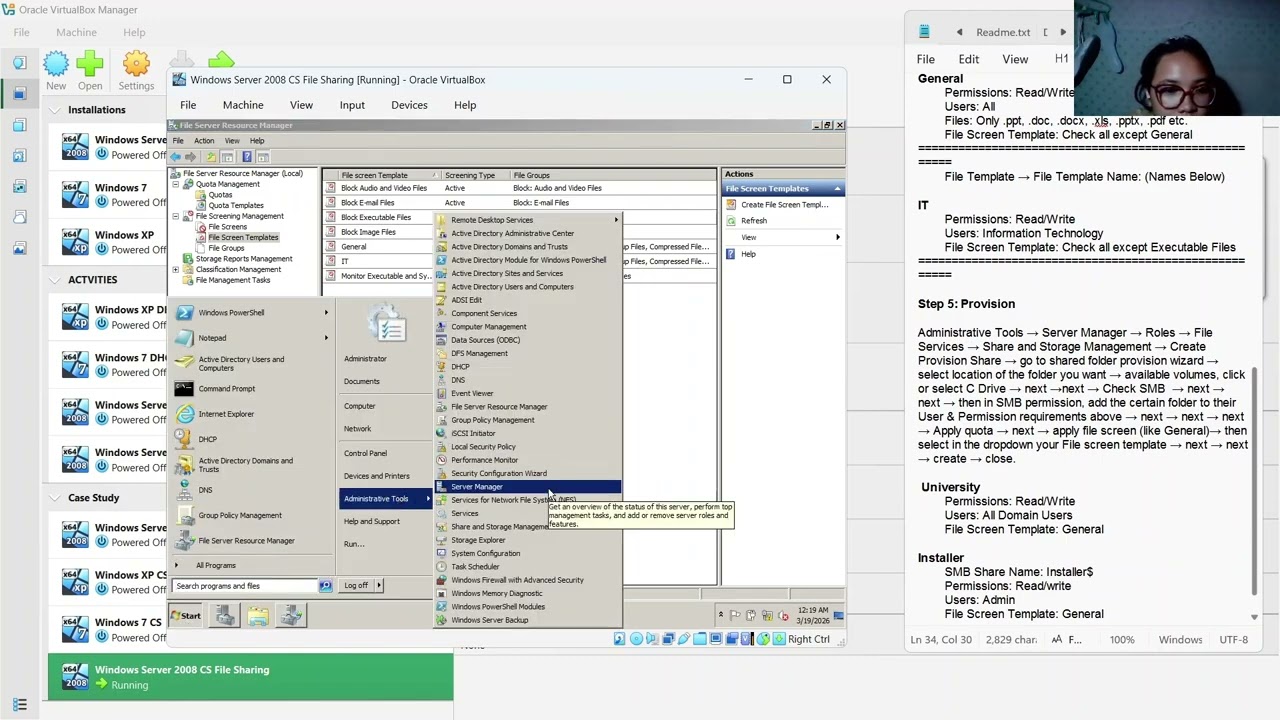Click the Start menu search magnifier button
Image resolution: width=1280 pixels, height=720 pixels.
[325, 586]
